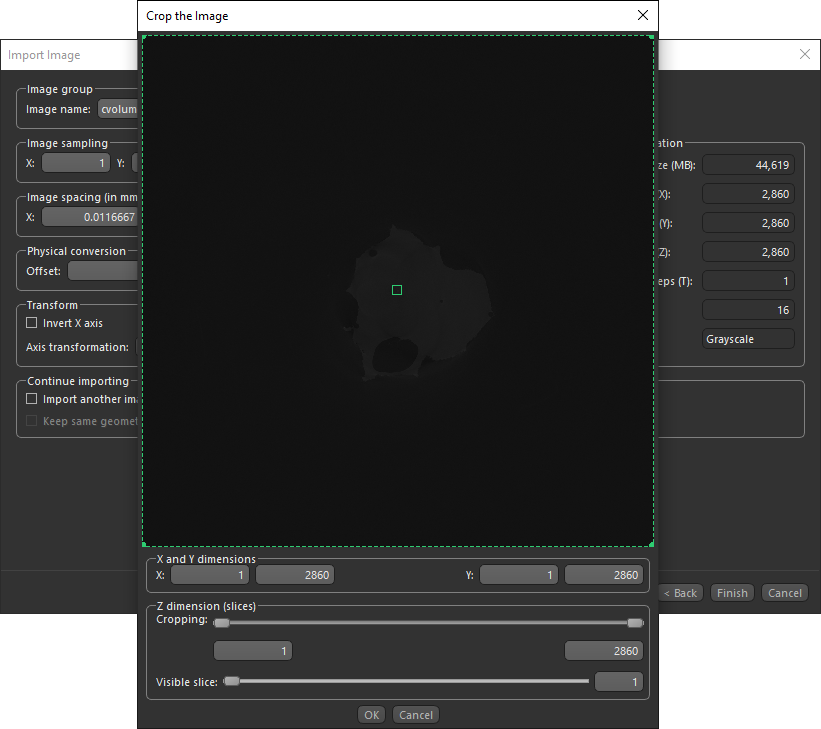Click the Visible slice slider handle
The width and height of the screenshot is (821, 729).
tap(232, 682)
